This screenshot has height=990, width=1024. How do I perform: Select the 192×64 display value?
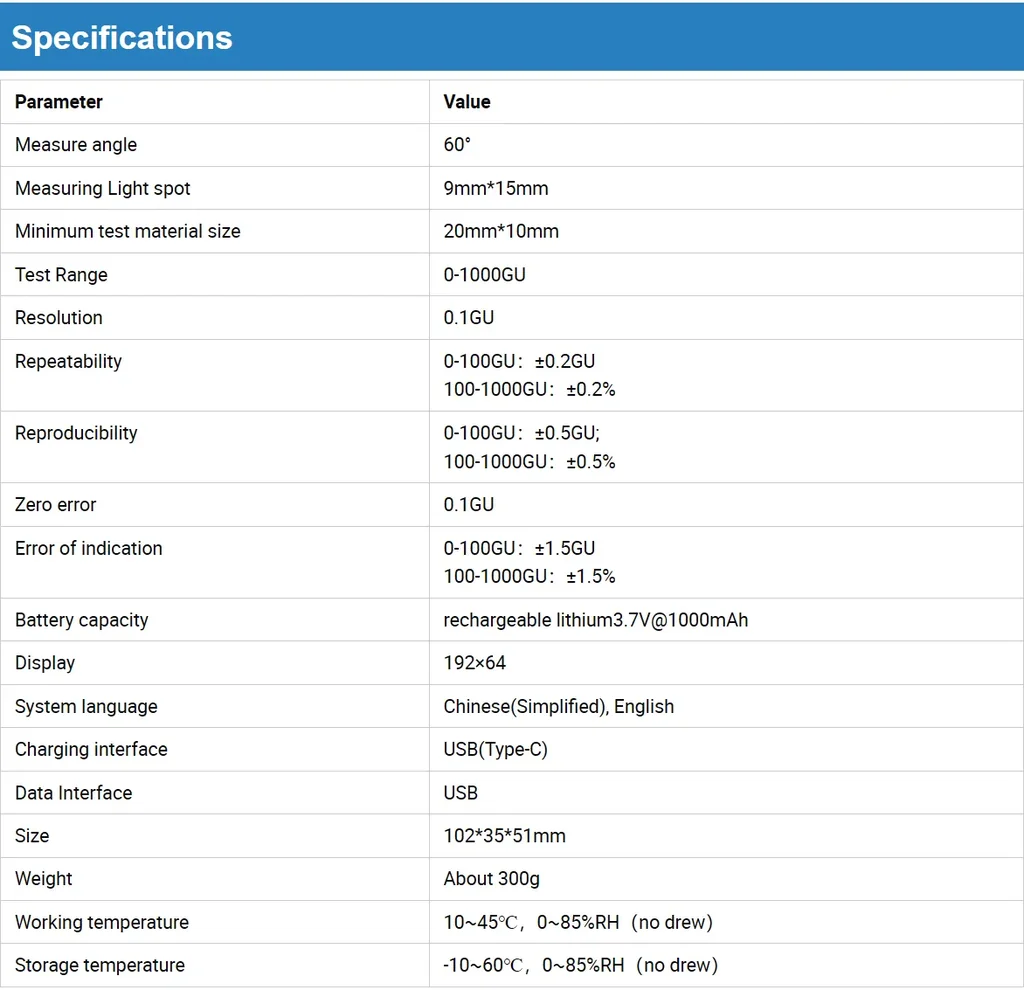tap(475, 663)
